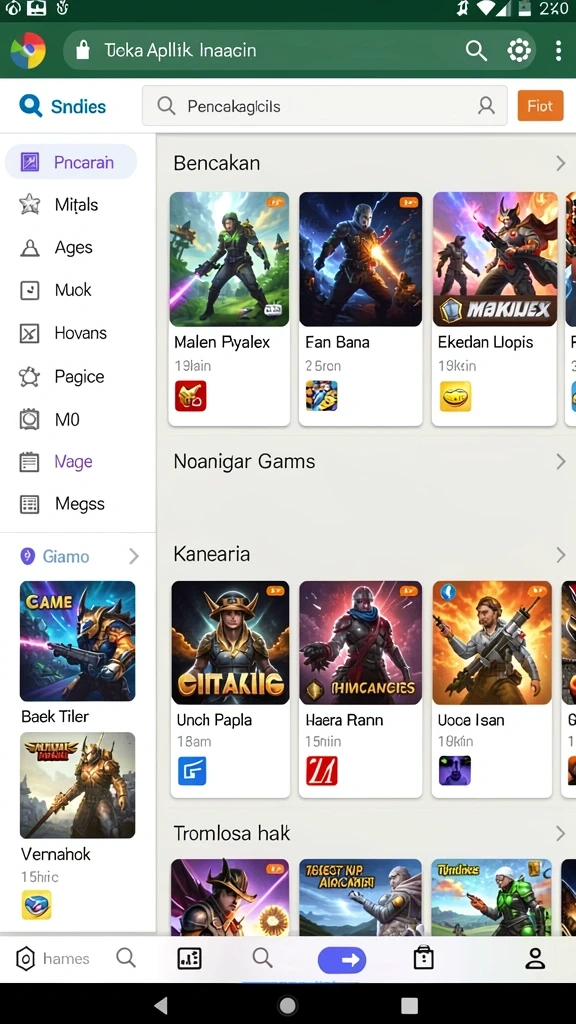The width and height of the screenshot is (576, 1024).
Task: Click the Haera Rann title text
Action: 344,720
